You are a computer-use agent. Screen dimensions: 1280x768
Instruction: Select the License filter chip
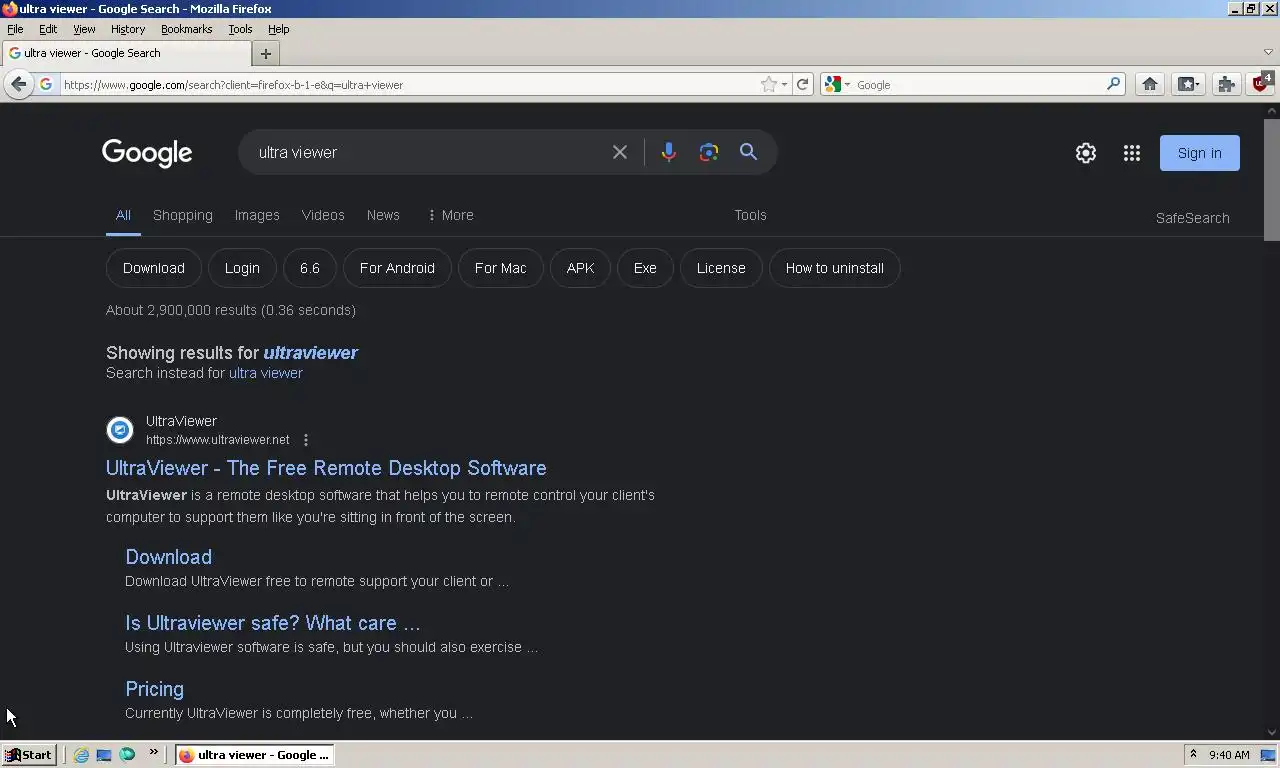tap(721, 268)
